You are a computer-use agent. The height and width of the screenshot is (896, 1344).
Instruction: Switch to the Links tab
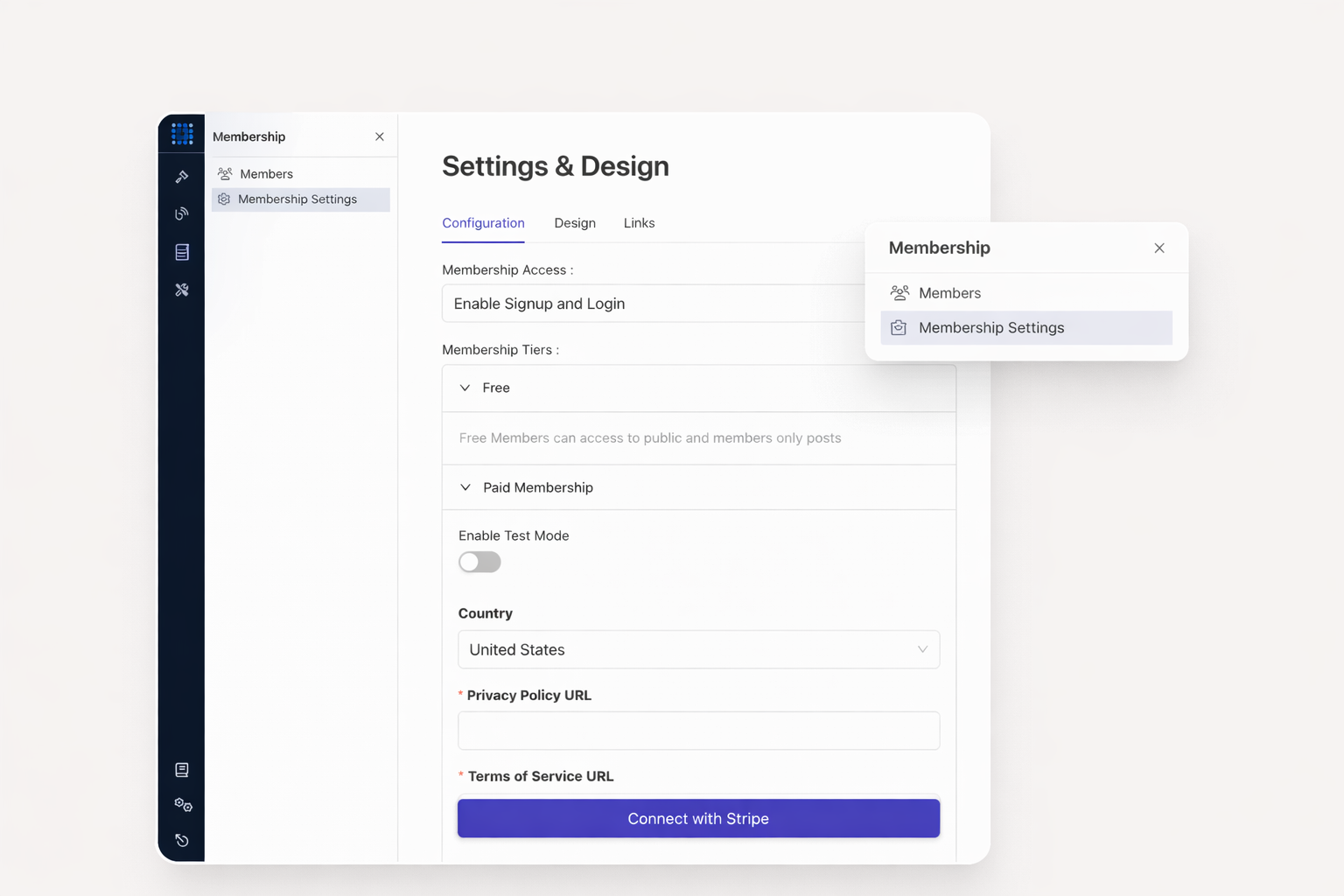tap(639, 223)
